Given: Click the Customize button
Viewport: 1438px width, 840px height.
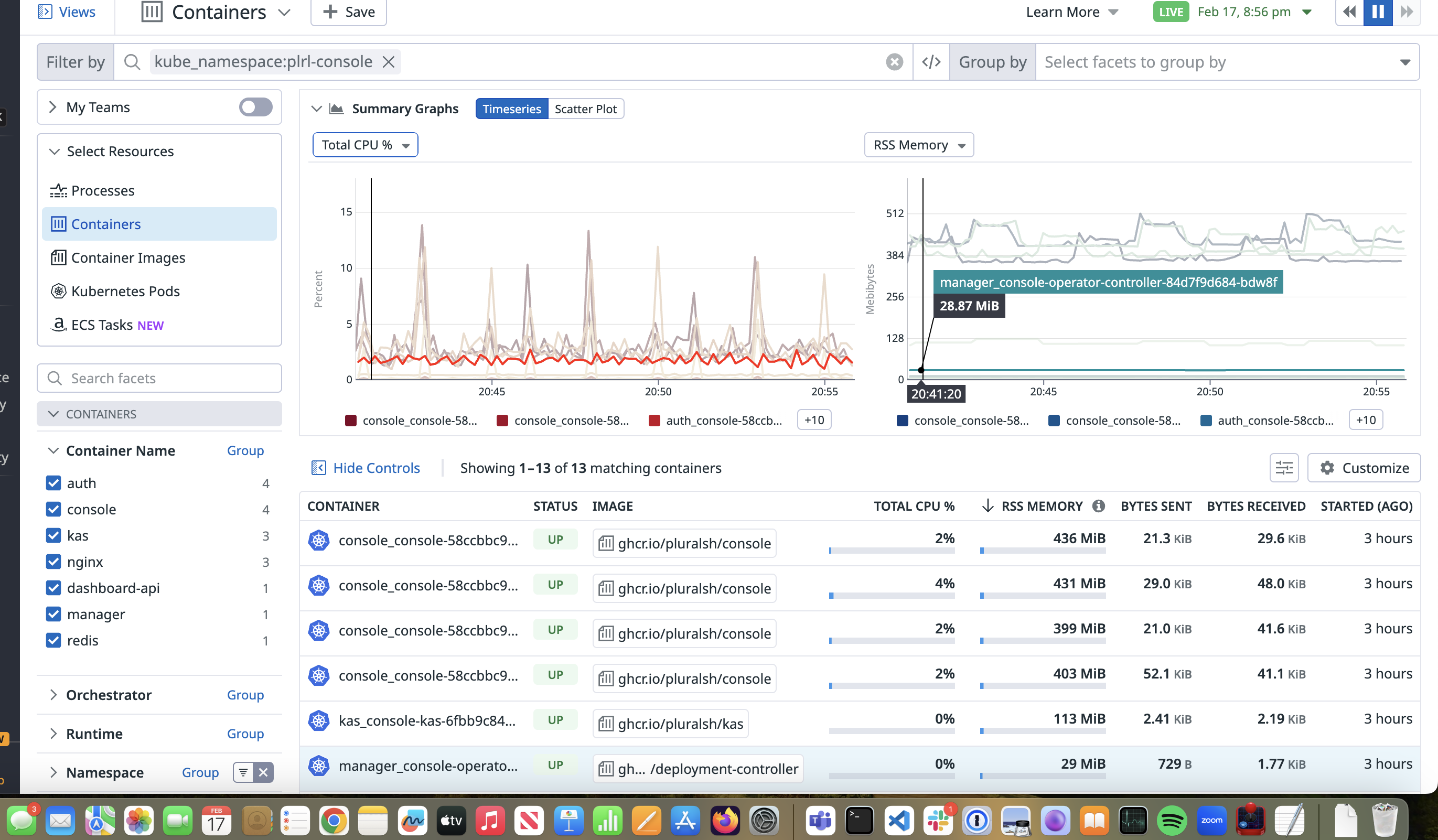Looking at the screenshot, I should [1363, 468].
